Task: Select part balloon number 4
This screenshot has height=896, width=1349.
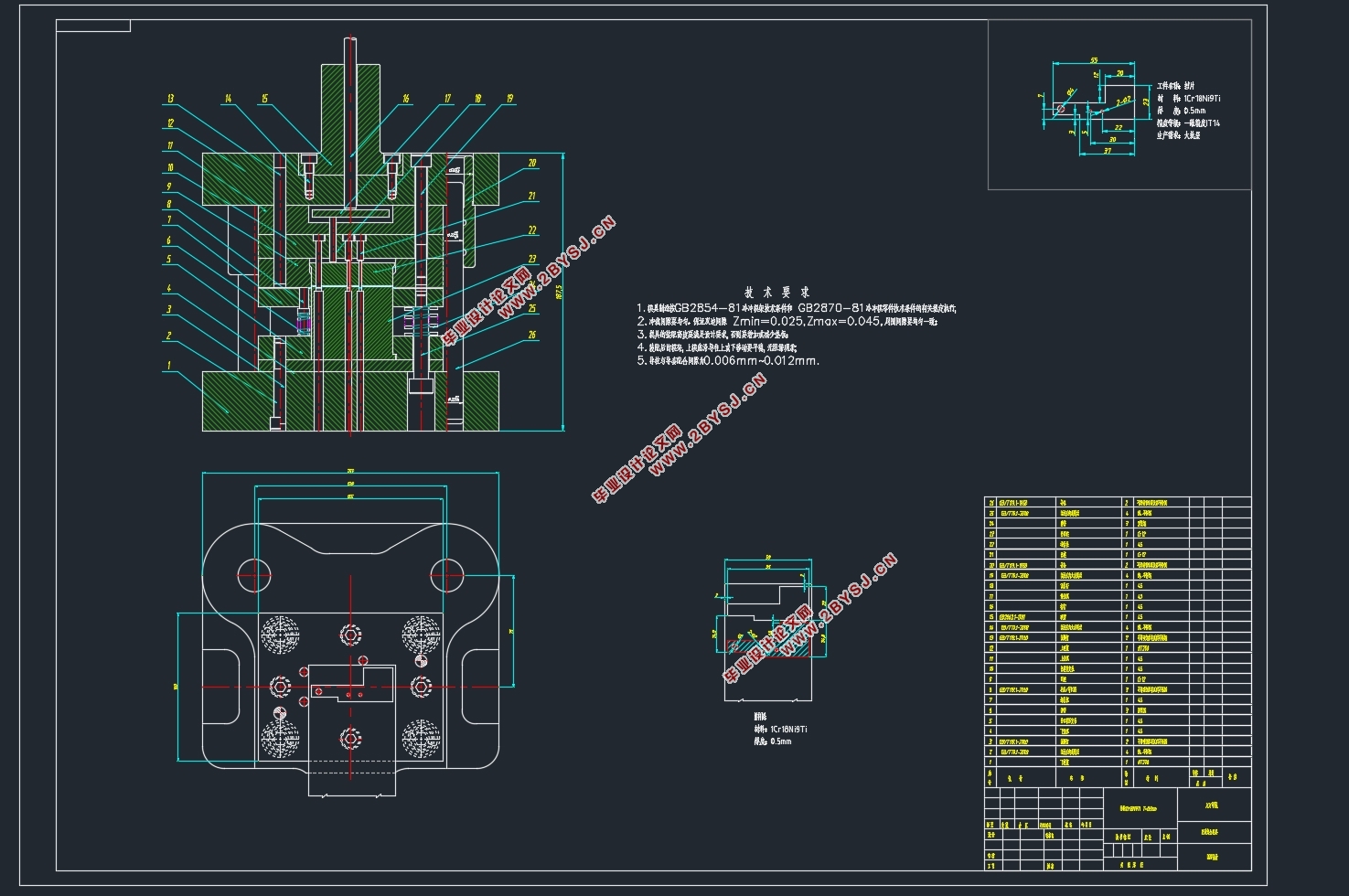Action: (168, 288)
